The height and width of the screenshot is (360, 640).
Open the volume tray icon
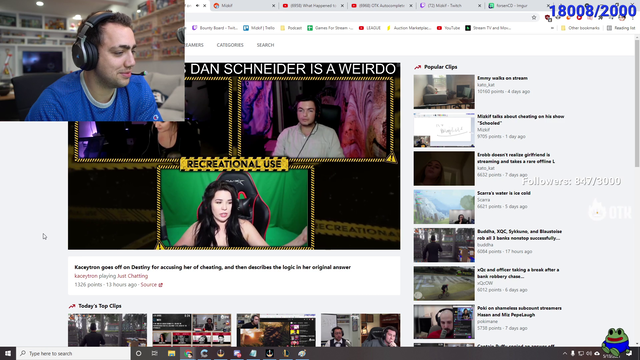point(589,353)
